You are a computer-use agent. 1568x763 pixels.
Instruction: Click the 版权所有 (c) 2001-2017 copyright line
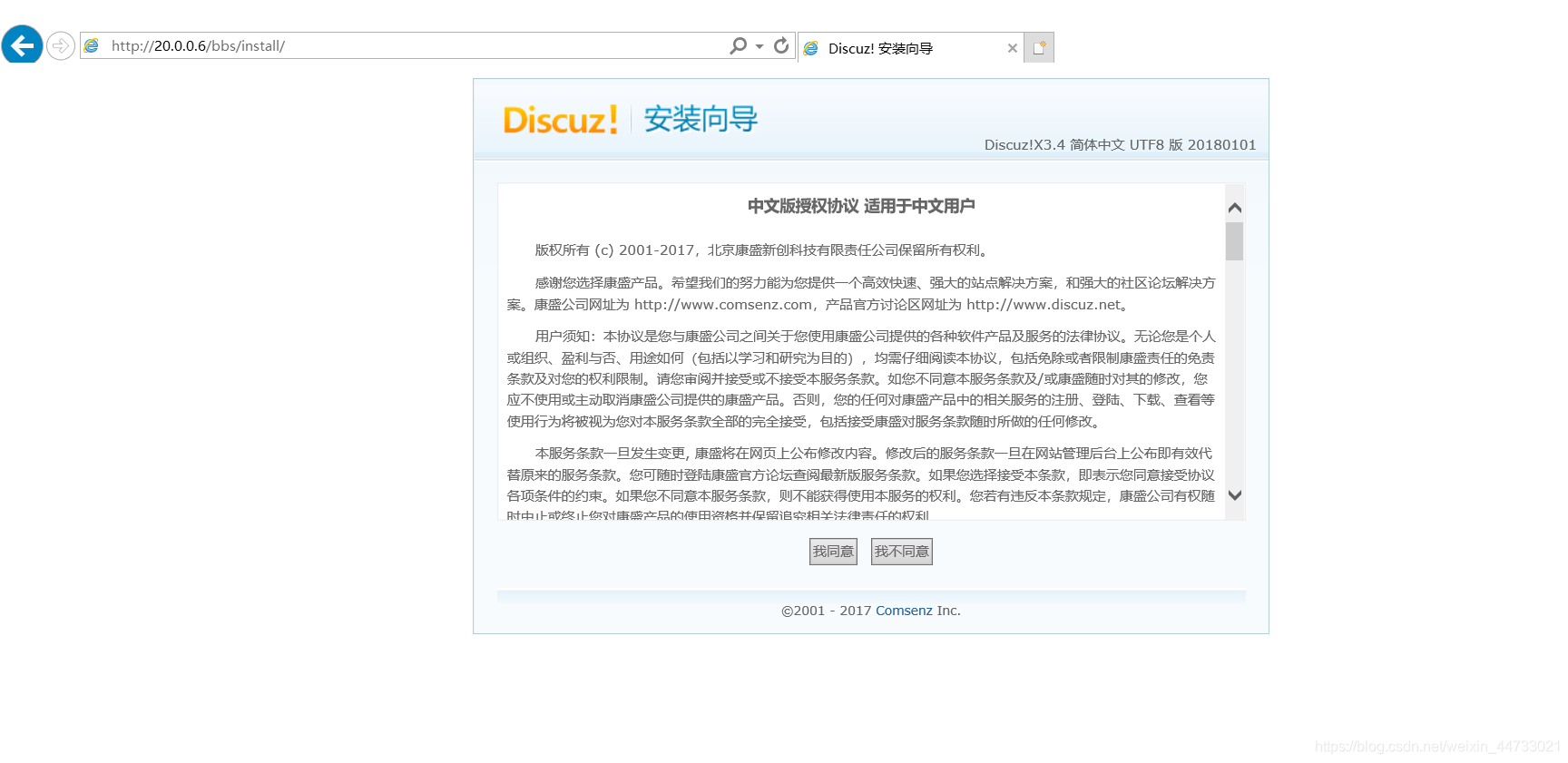click(x=764, y=250)
